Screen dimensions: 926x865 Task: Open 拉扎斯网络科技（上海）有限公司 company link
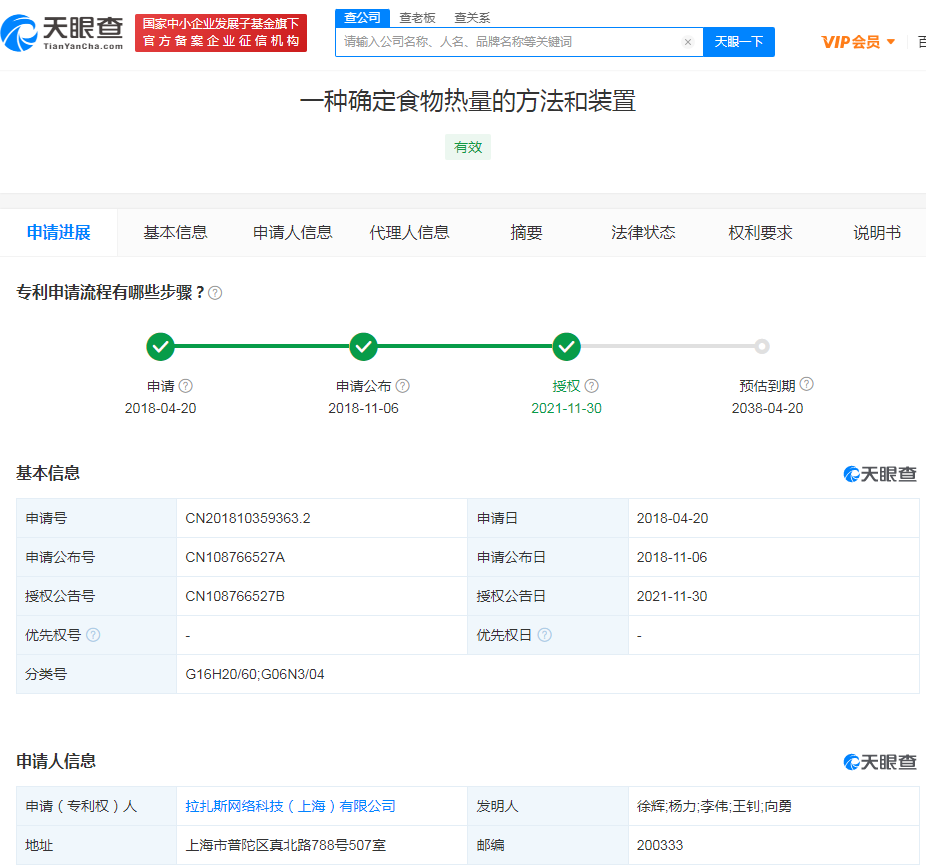pos(291,806)
